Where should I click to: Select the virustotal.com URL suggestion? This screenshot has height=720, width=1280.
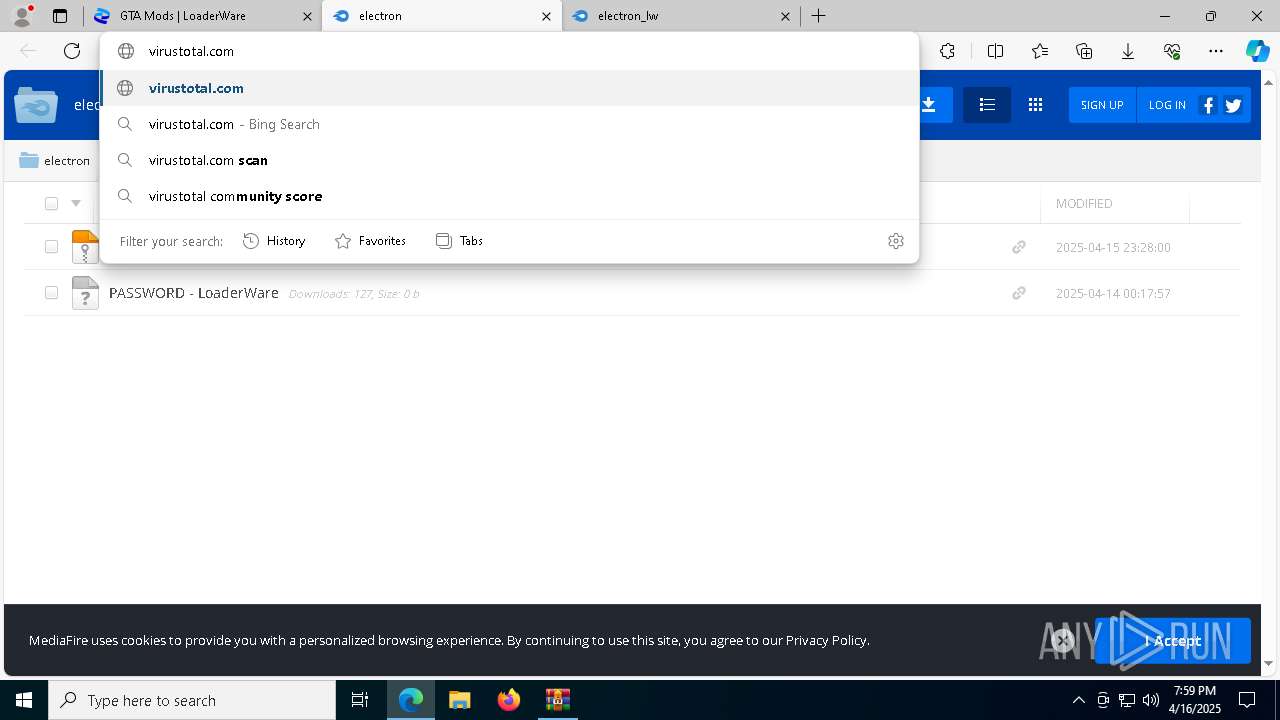pyautogui.click(x=509, y=88)
